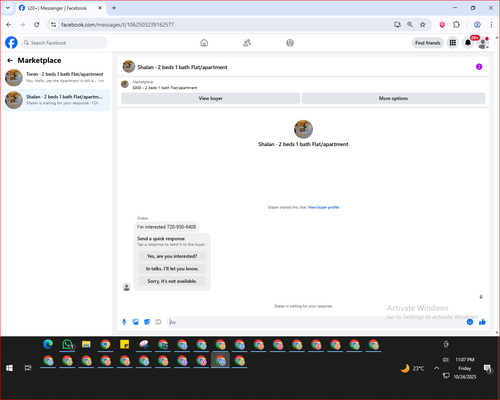Focus the Search Facebook field
The image size is (500, 400).
64,43
